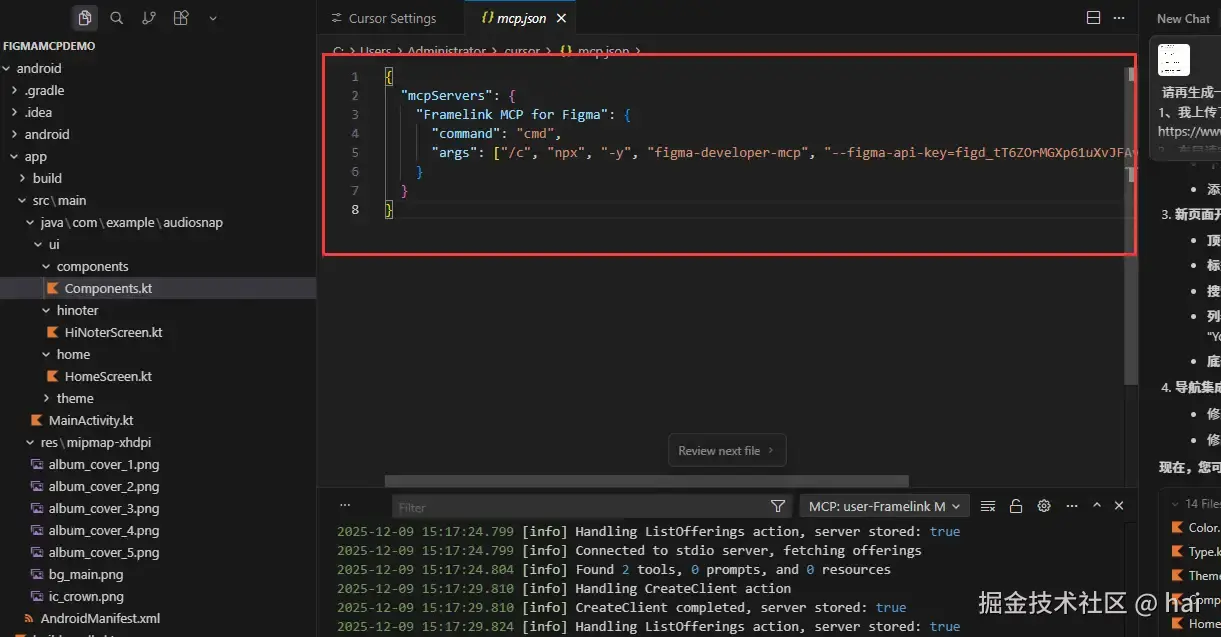Screen dimensions: 1221x637
Task: Close the mcp.json tab
Action: tap(561, 18)
